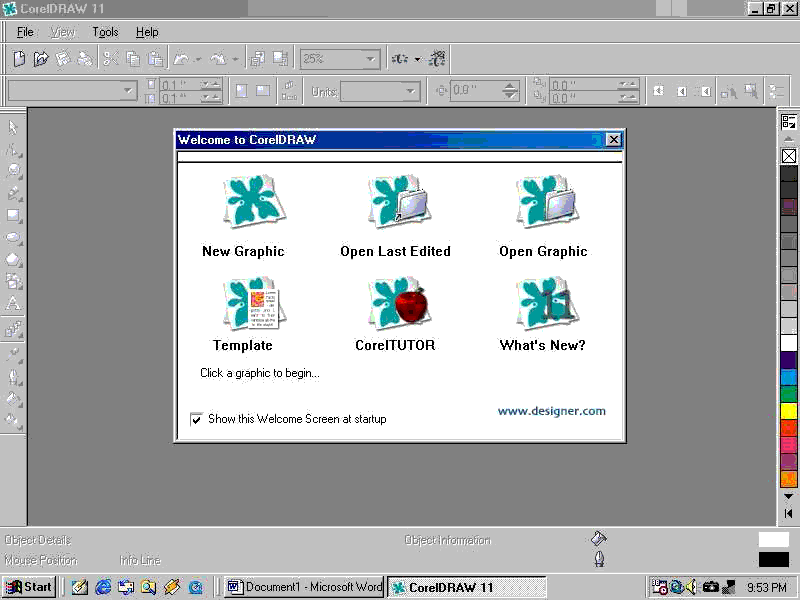This screenshot has height=600, width=800.
Task: Click the Export toolbar icon
Action: [280, 59]
